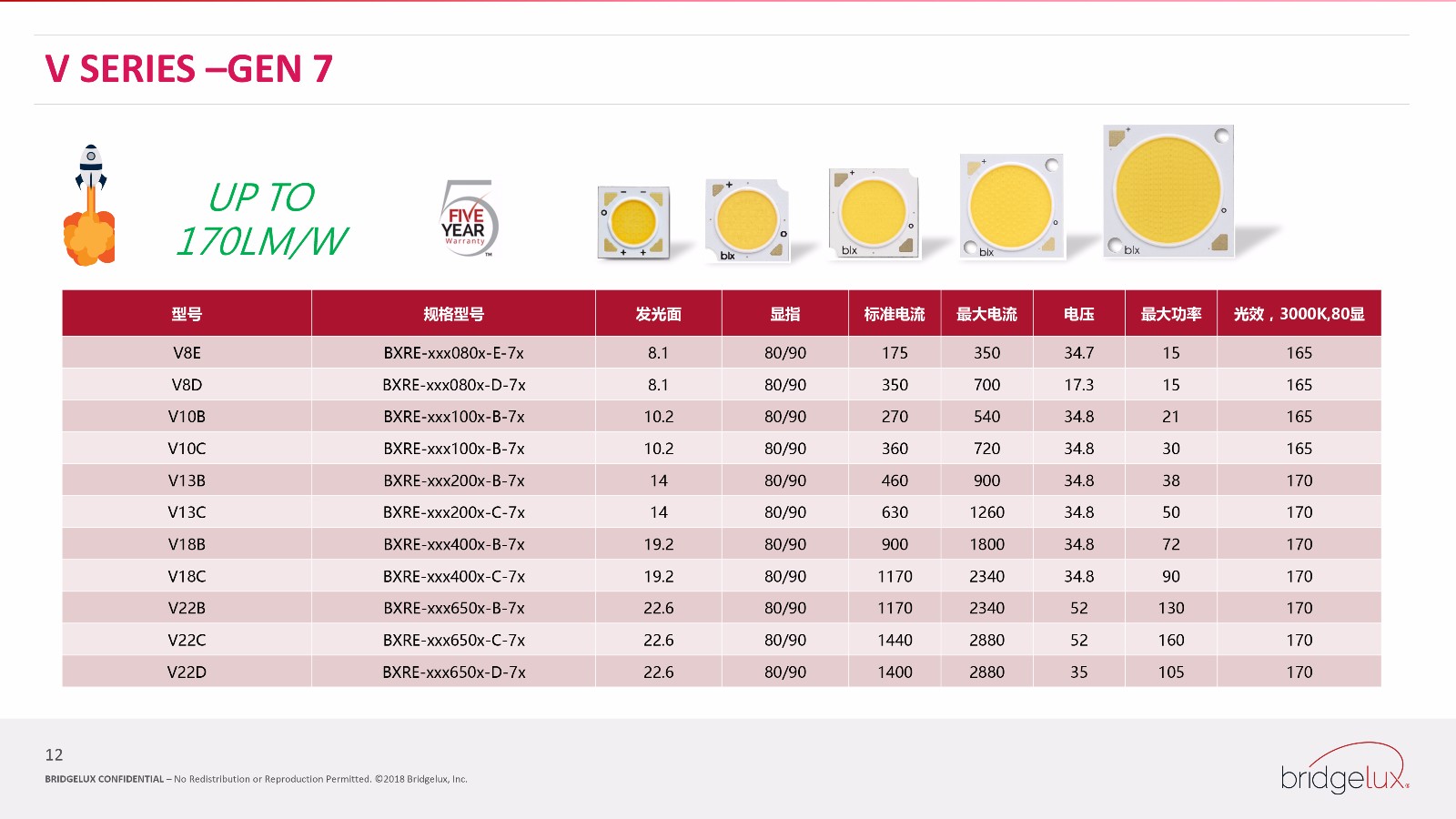Screen dimensions: 1456x819
Task: Click the 34.7 voltage value
Action: tap(1079, 352)
